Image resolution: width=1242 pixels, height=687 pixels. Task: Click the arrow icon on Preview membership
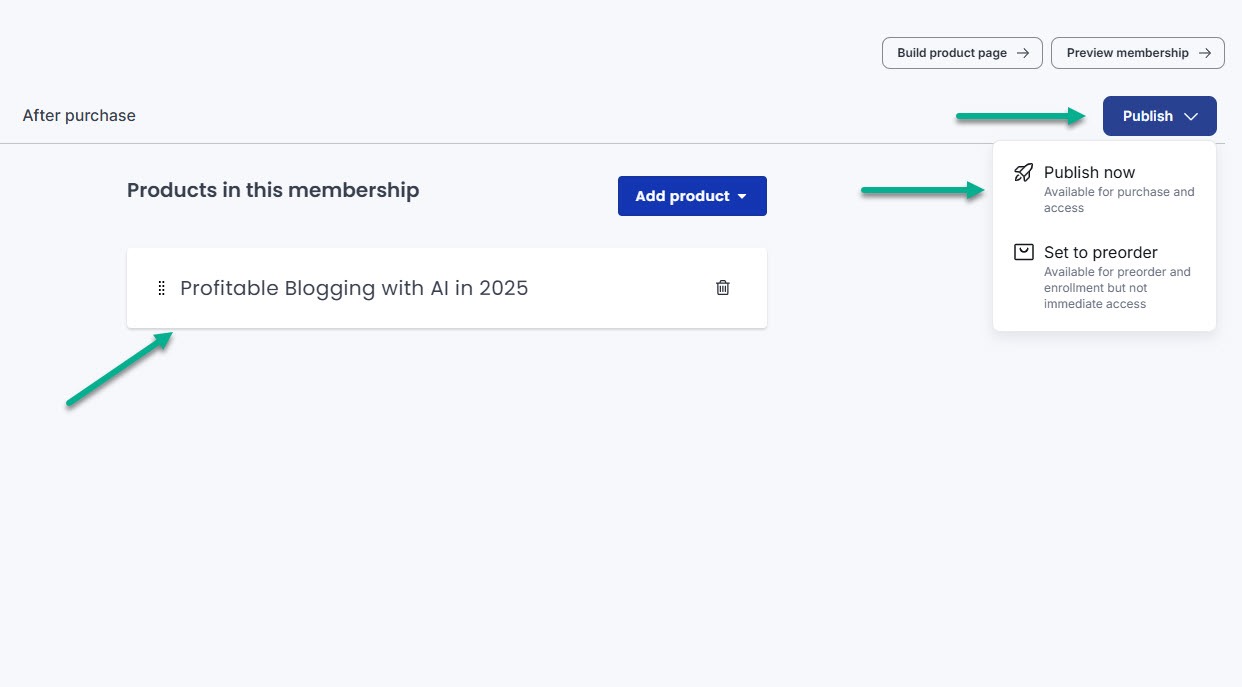(1205, 53)
